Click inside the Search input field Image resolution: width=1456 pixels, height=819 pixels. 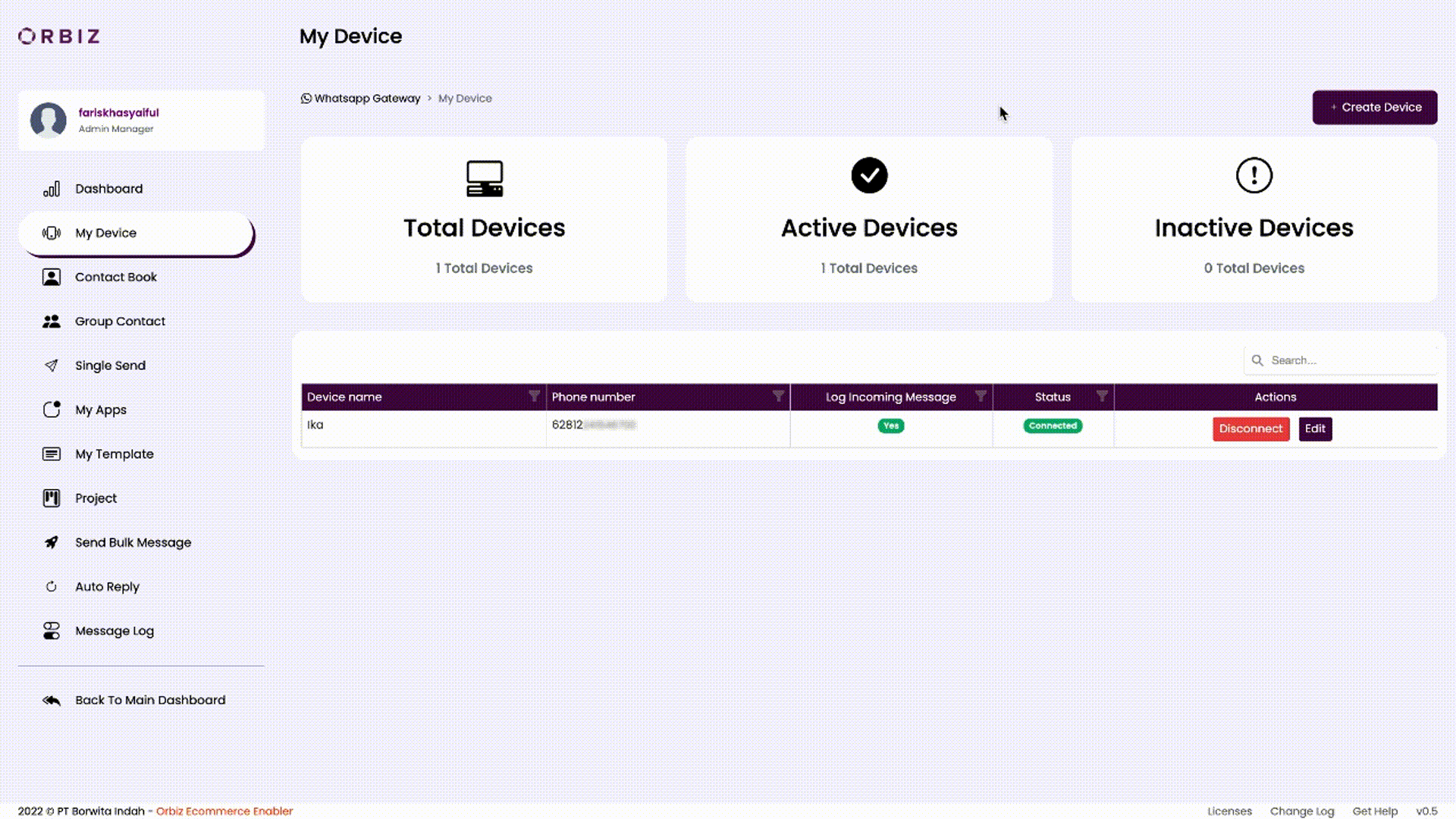[1342, 360]
